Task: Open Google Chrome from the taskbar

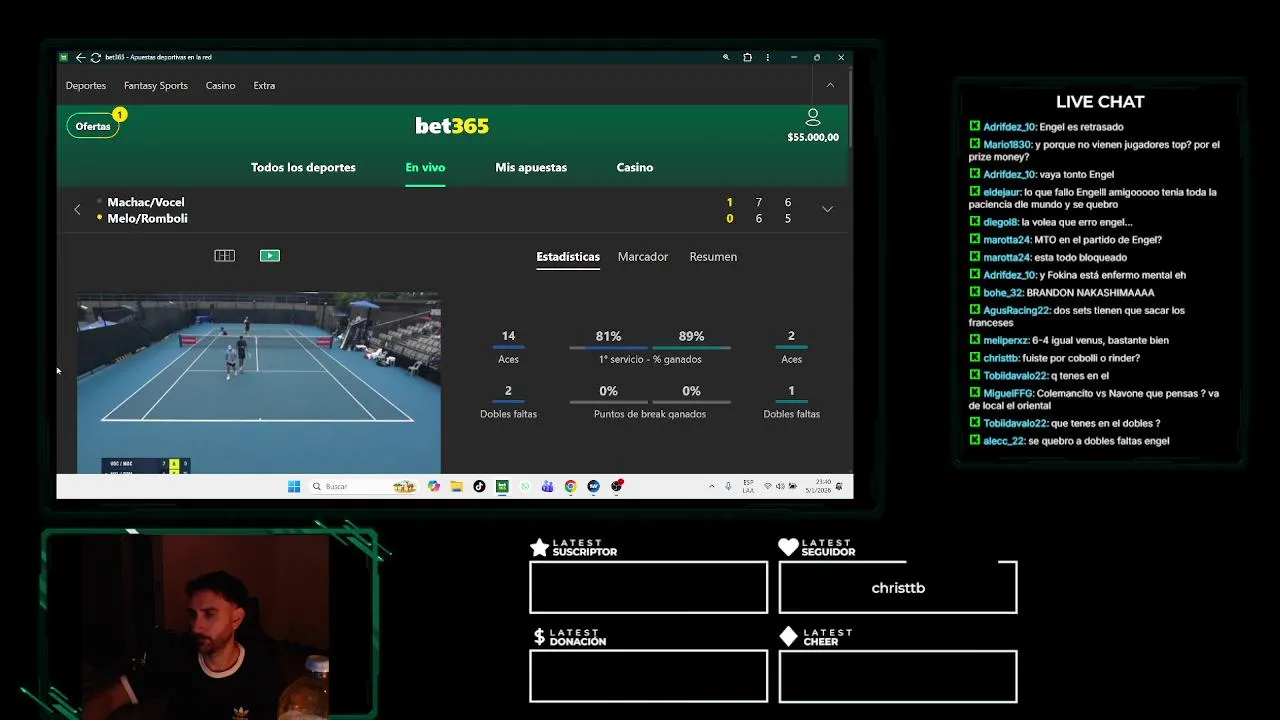Action: 570,486
